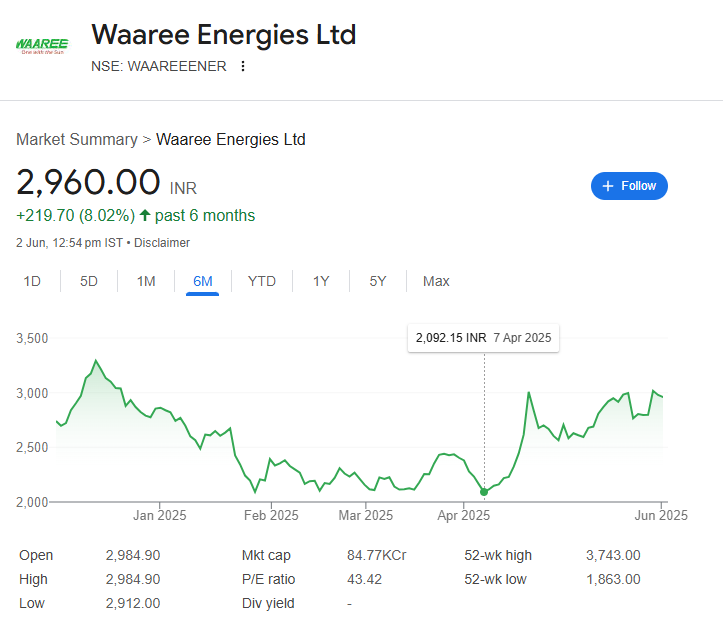Click the 52-wk high value 3,743.00
The width and height of the screenshot is (723, 622).
[613, 555]
